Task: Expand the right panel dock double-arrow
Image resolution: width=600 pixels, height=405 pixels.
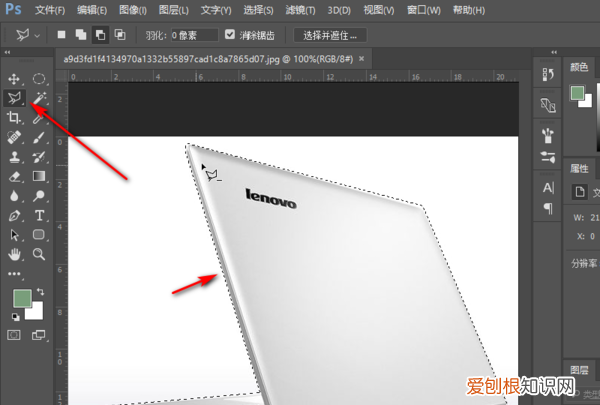Action: [x=554, y=52]
